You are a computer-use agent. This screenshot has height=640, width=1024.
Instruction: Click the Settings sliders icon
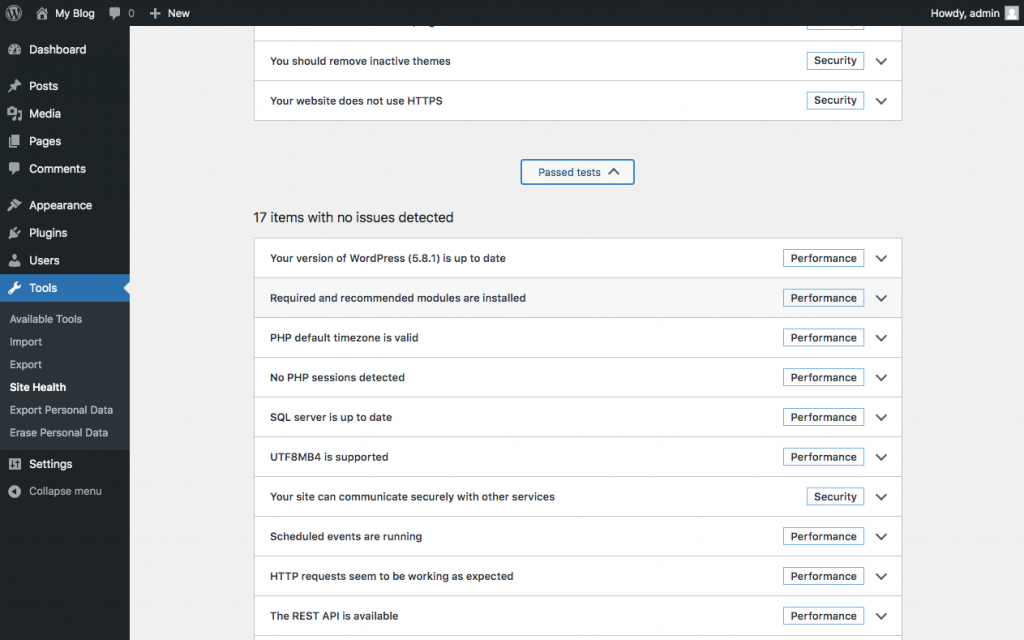pyautogui.click(x=14, y=464)
